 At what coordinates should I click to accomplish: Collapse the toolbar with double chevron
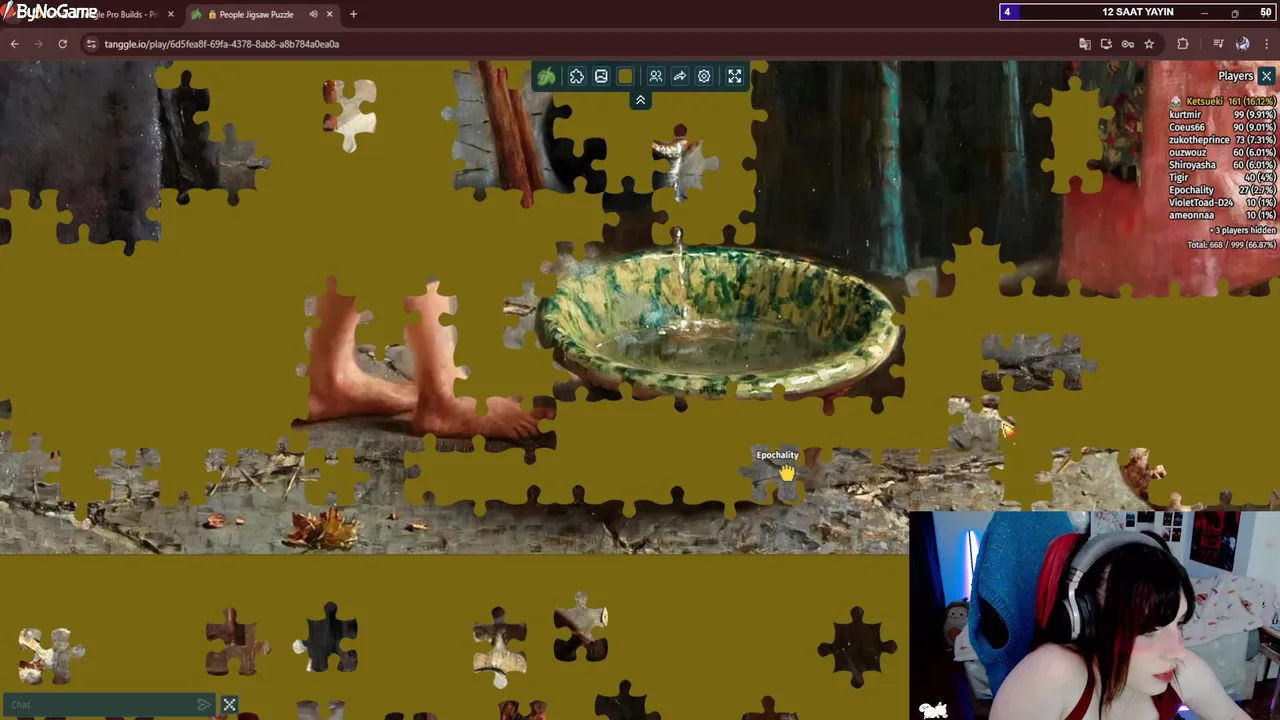coord(640,100)
